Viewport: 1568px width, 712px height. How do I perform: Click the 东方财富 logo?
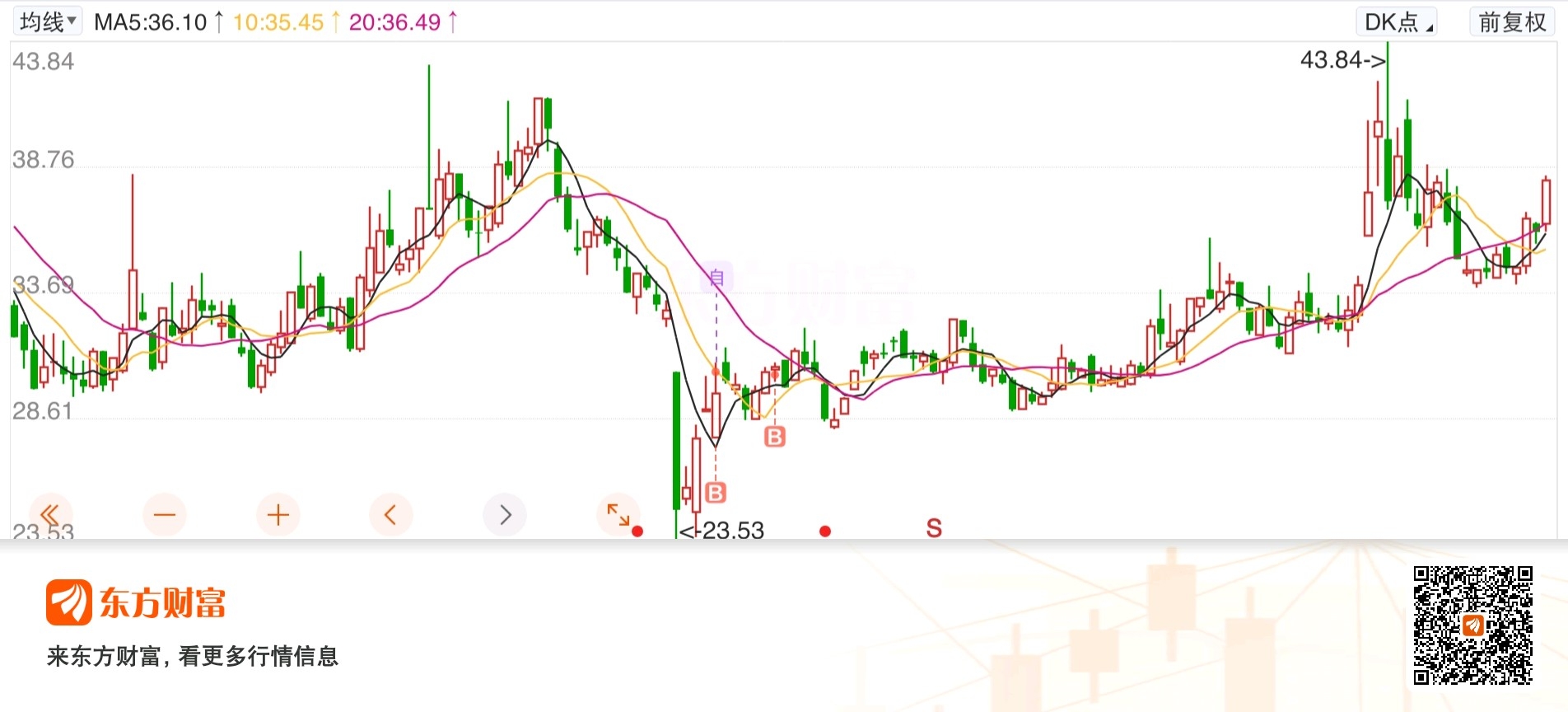point(136,602)
